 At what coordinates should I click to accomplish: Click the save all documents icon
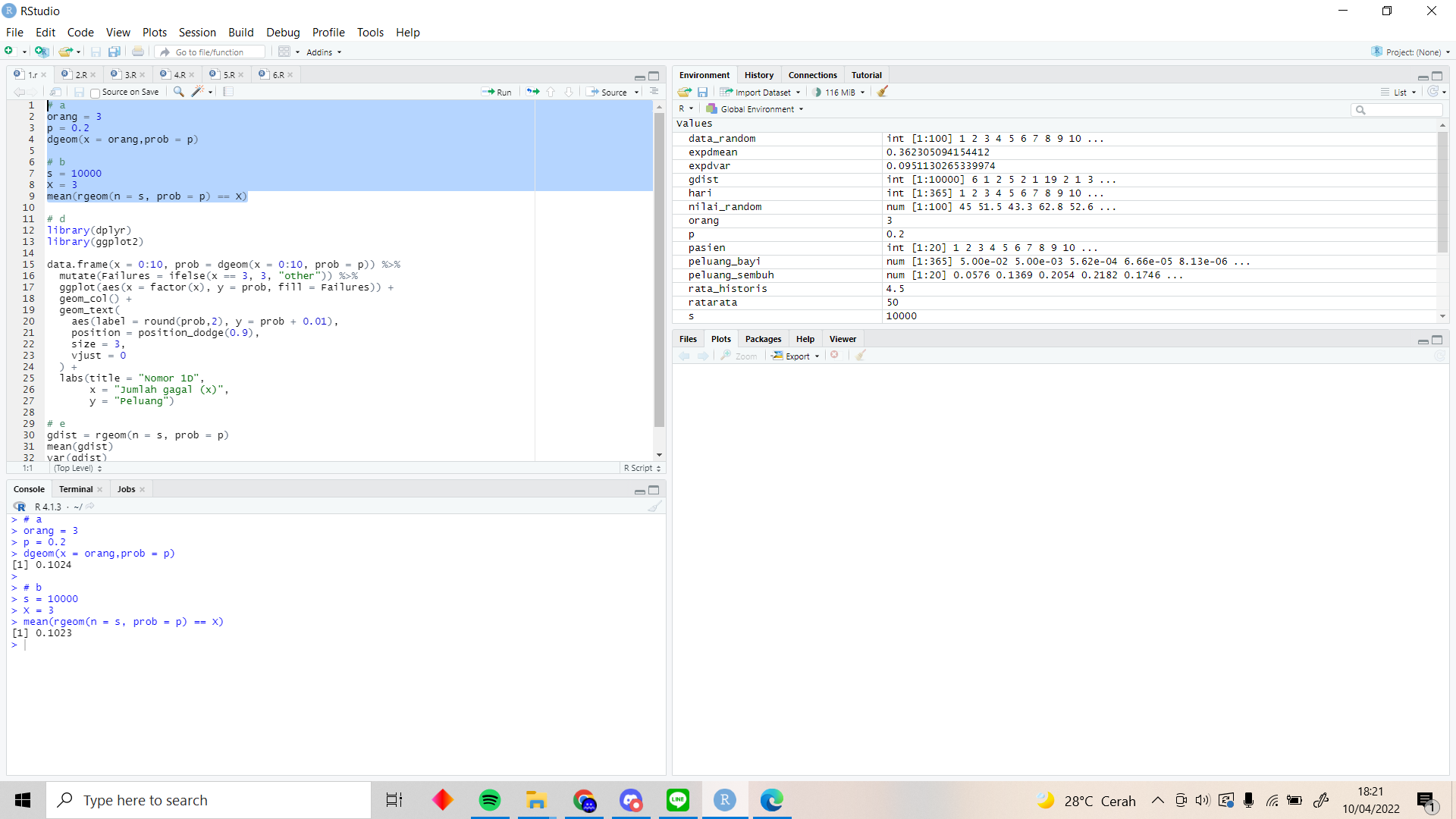[x=115, y=52]
